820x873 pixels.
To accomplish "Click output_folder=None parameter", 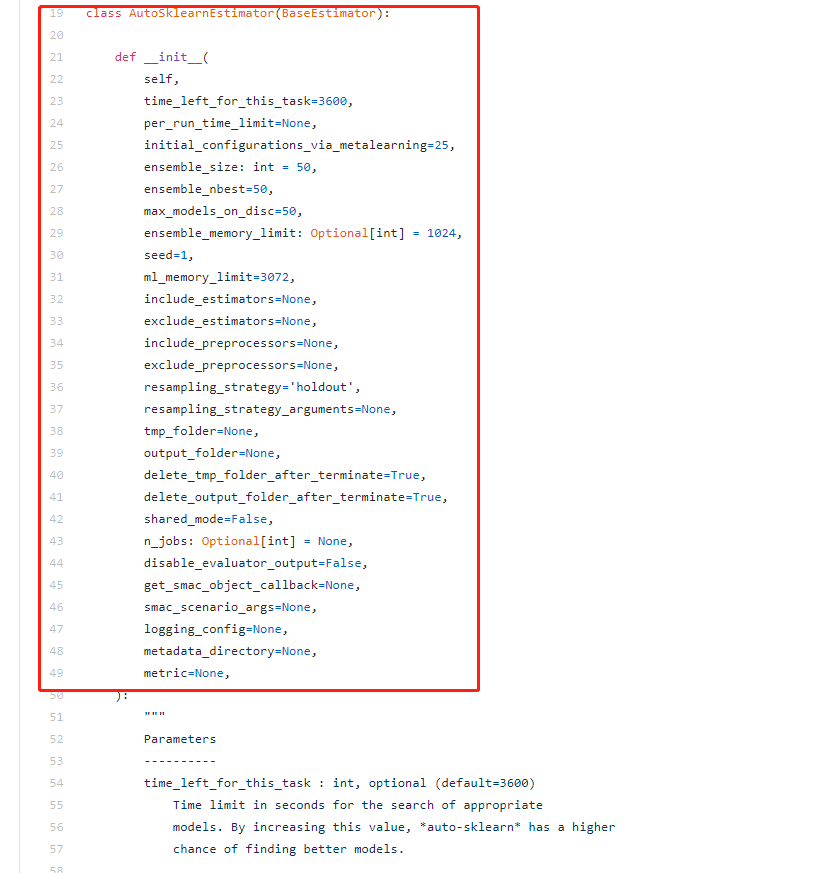I will pos(209,453).
